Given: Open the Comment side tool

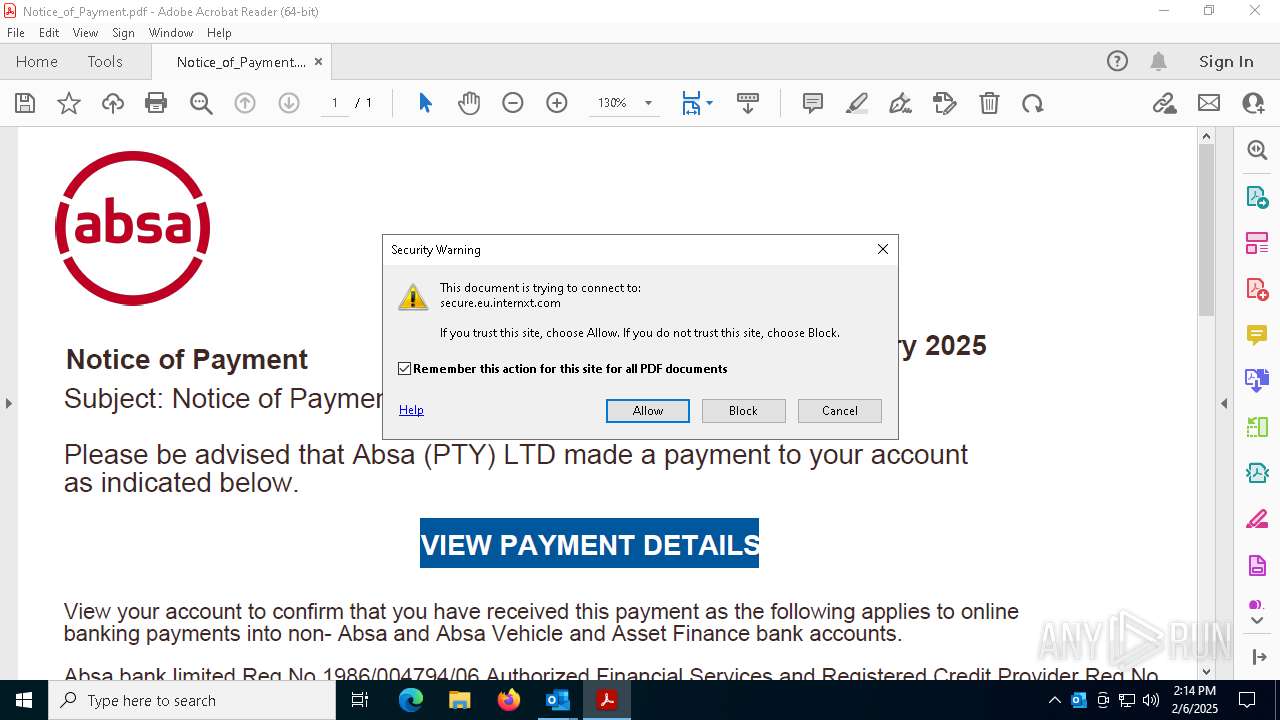Looking at the screenshot, I should [1257, 335].
